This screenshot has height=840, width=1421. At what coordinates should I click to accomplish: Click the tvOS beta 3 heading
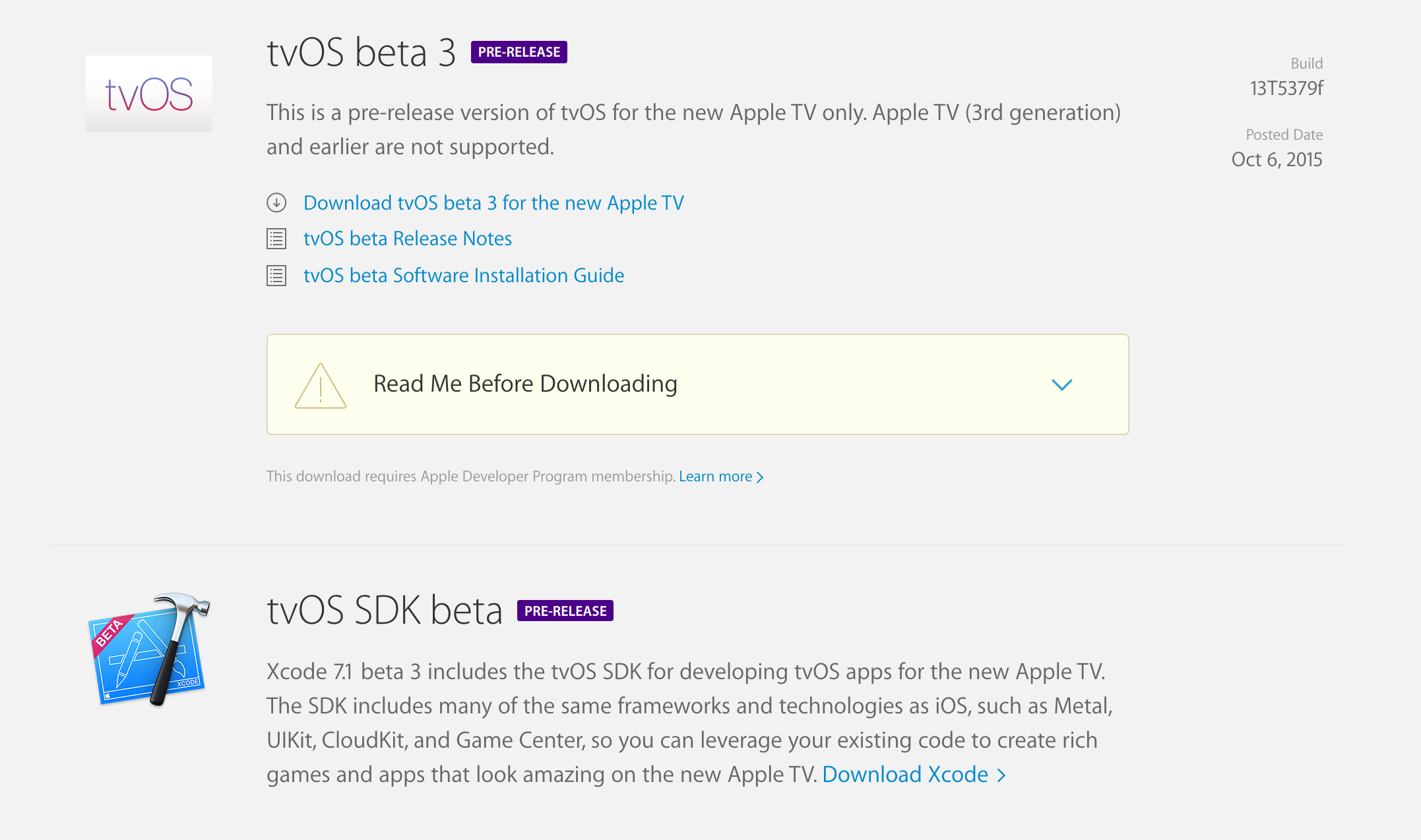(x=361, y=53)
